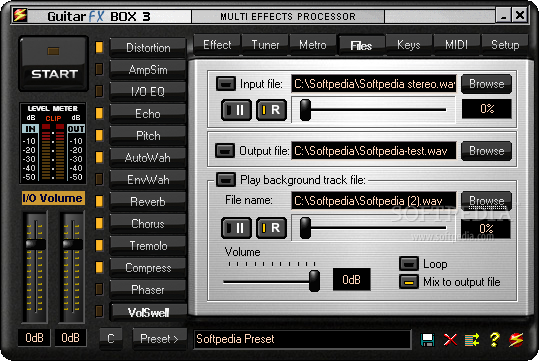The height and width of the screenshot is (361, 539).
Task: Select the Echo effect button
Action: (148, 113)
